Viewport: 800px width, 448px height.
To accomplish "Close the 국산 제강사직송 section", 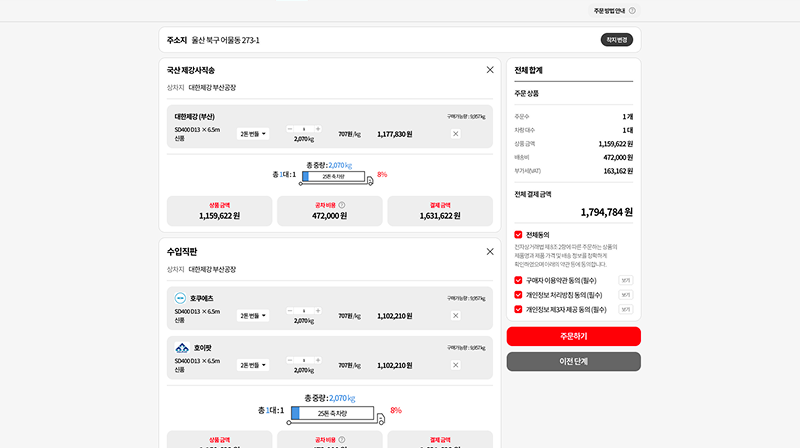I will (x=490, y=70).
